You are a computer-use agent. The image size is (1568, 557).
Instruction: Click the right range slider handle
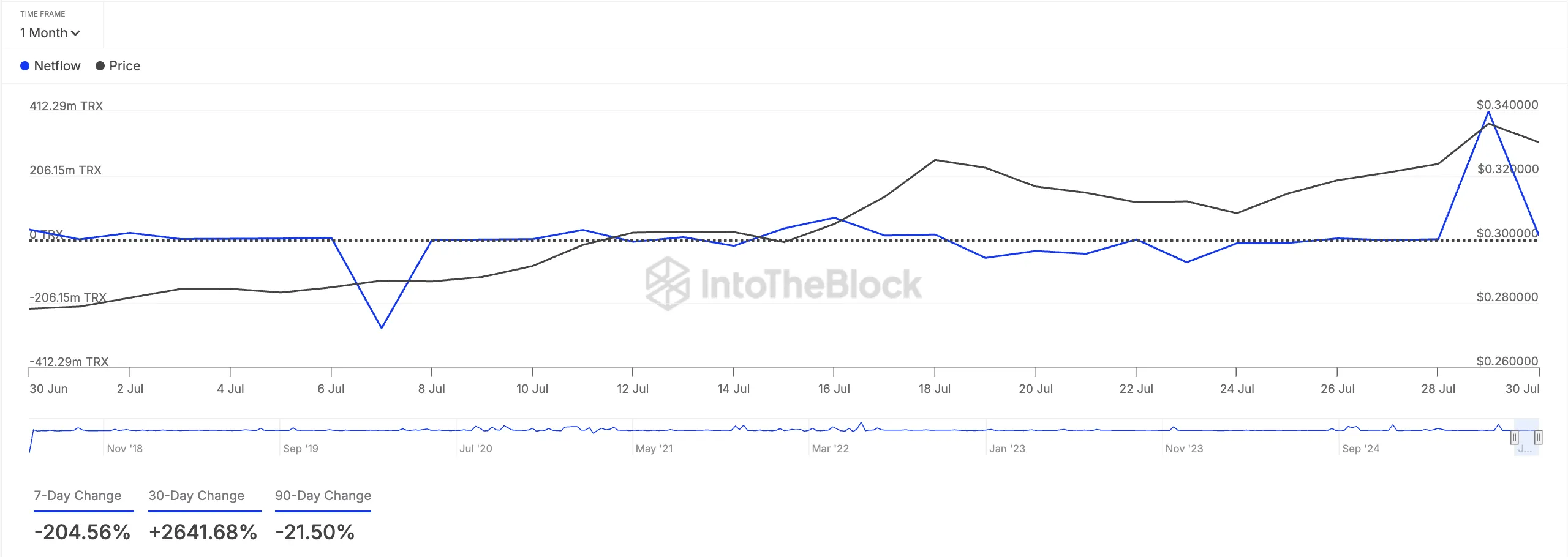pyautogui.click(x=1538, y=437)
